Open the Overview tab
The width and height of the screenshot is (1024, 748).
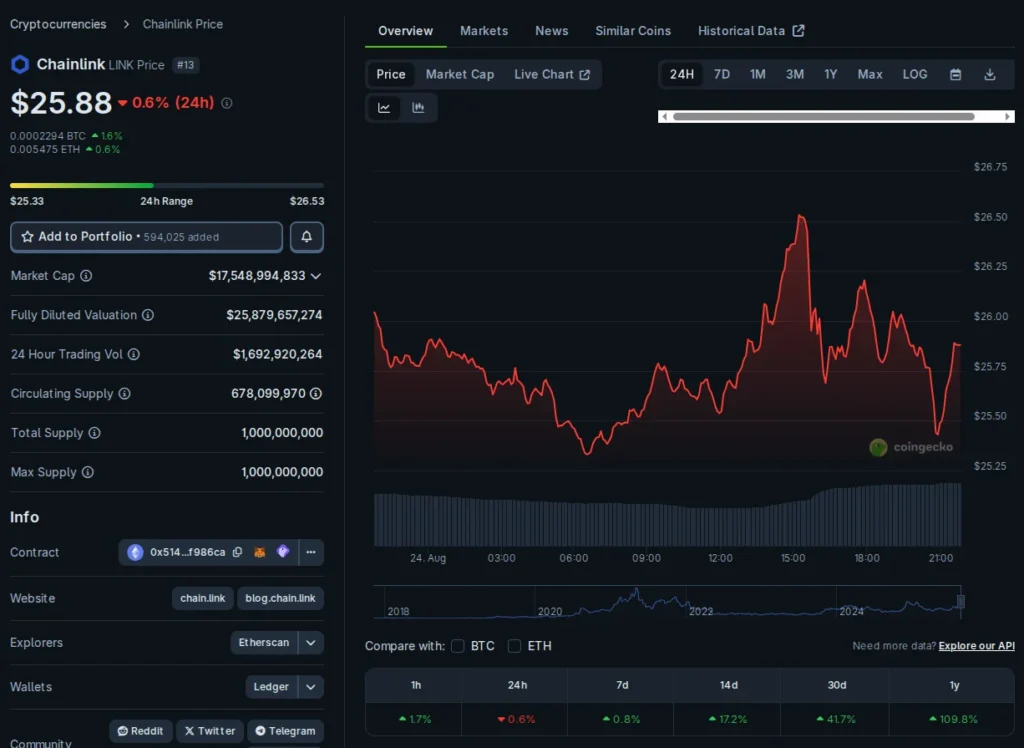(x=406, y=31)
